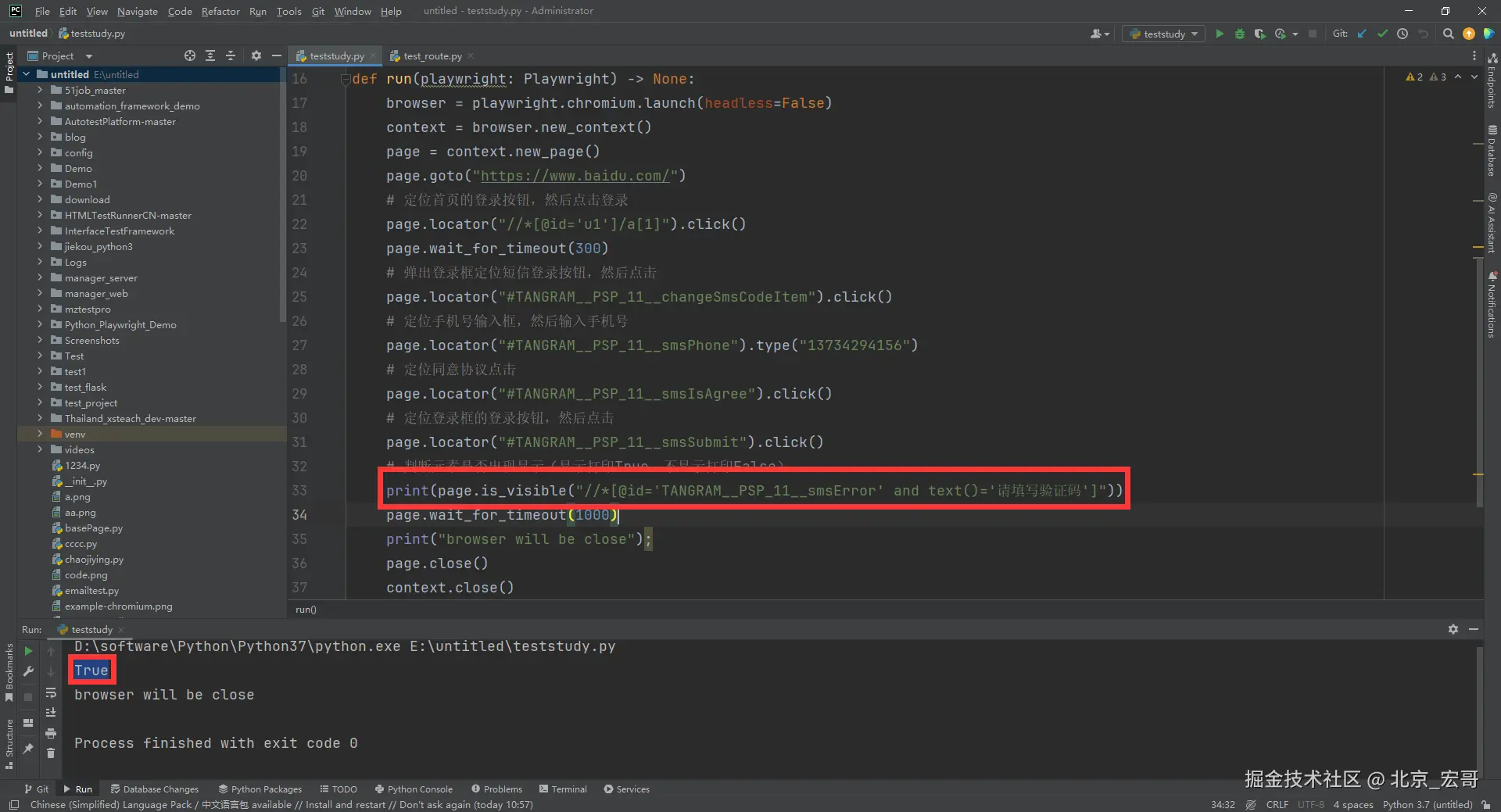Open the Python Console tool window
Image resolution: width=1501 pixels, height=812 pixels.
pos(414,789)
